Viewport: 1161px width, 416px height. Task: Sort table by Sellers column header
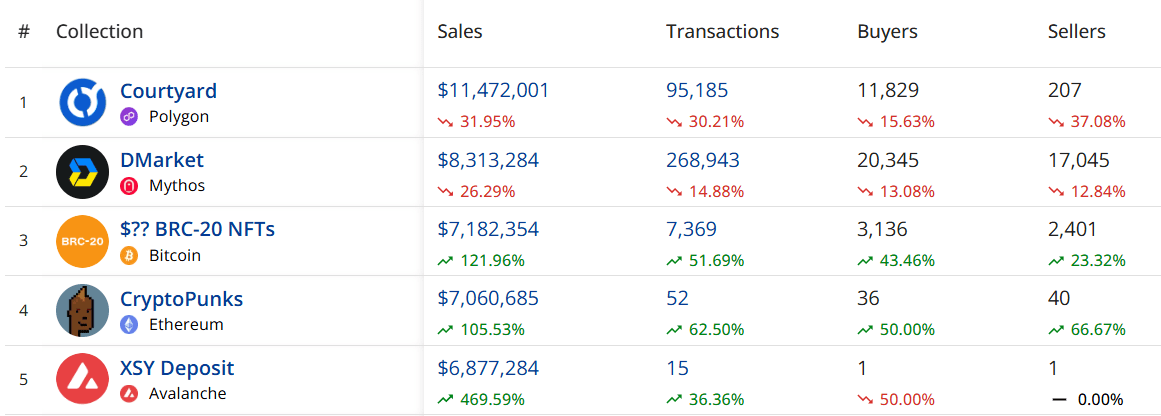tap(1076, 31)
